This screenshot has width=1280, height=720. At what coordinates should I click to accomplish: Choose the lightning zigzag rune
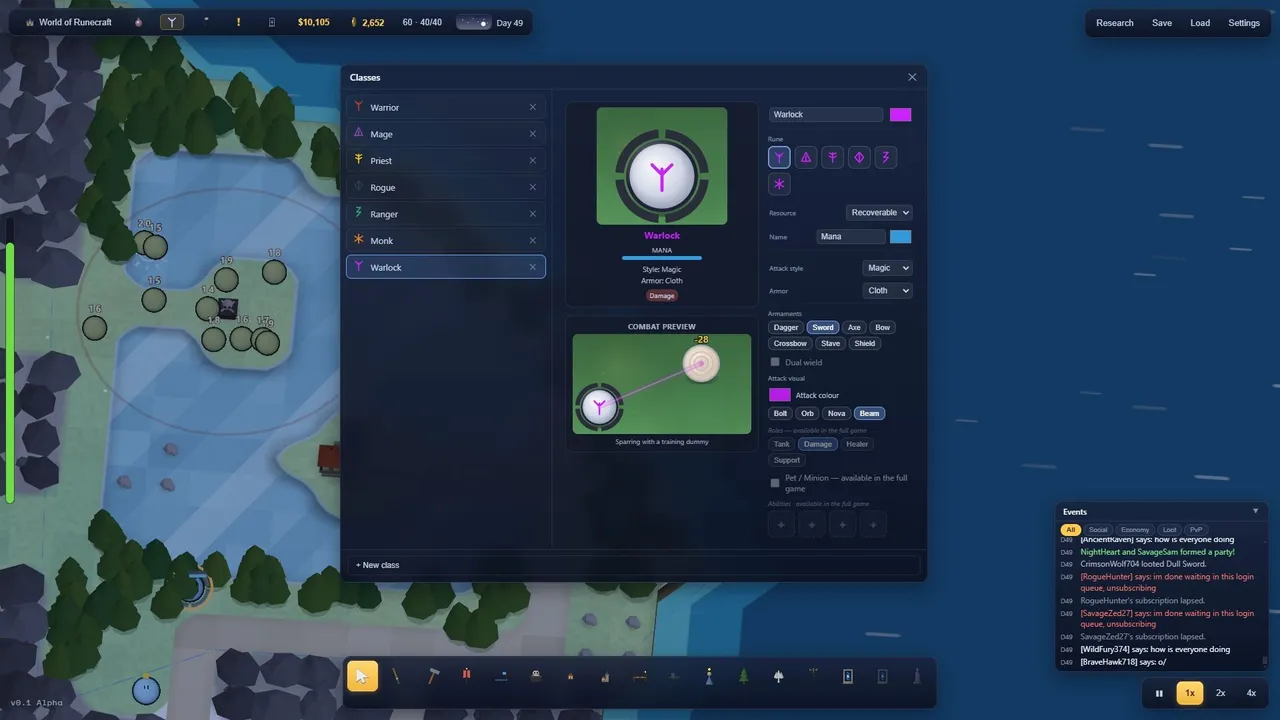pyautogui.click(x=884, y=157)
